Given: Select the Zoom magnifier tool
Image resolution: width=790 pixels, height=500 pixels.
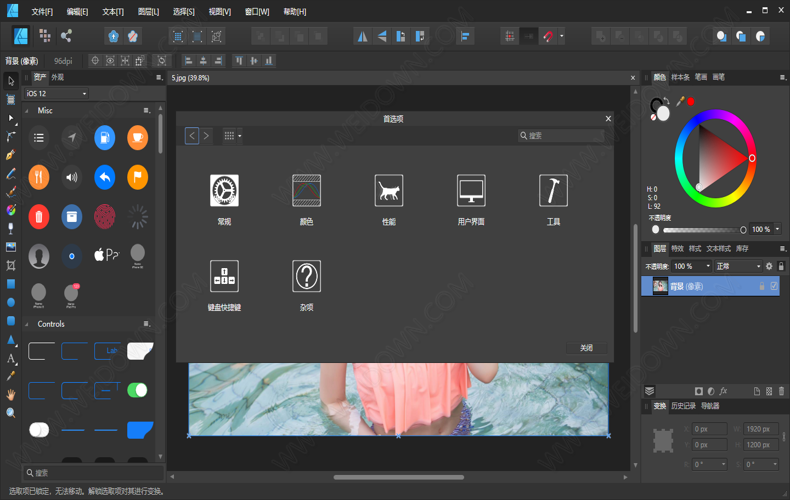Looking at the screenshot, I should point(11,413).
